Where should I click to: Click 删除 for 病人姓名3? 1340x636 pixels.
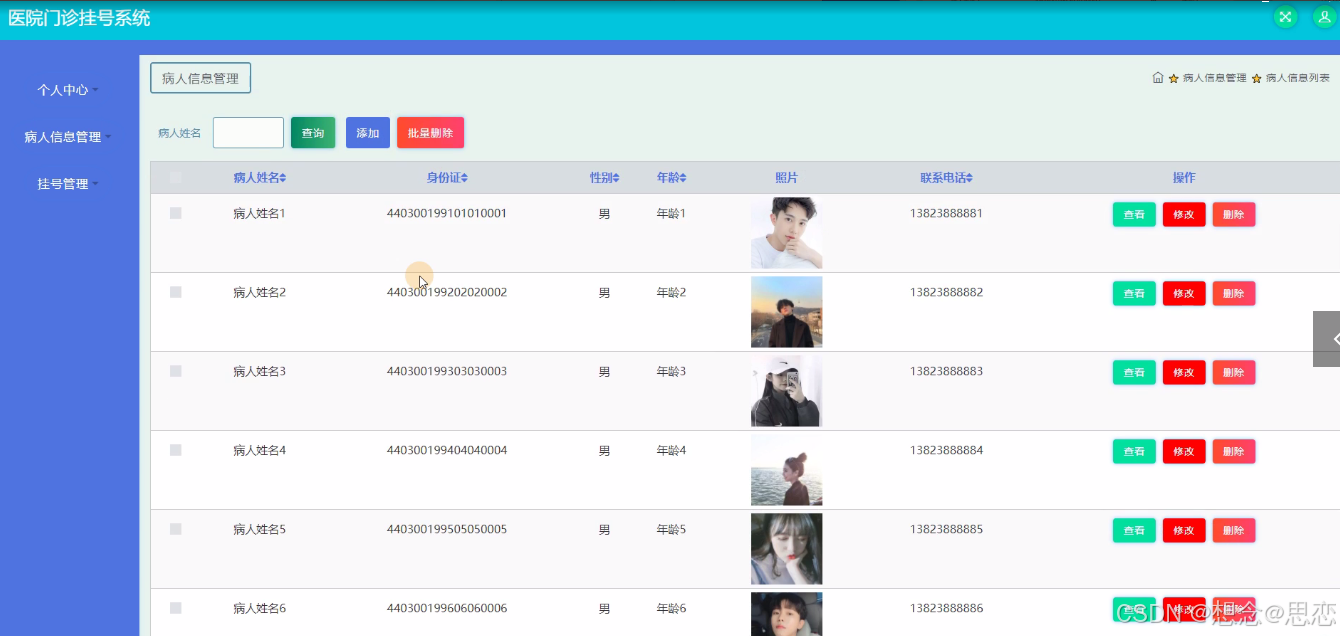tap(1234, 373)
